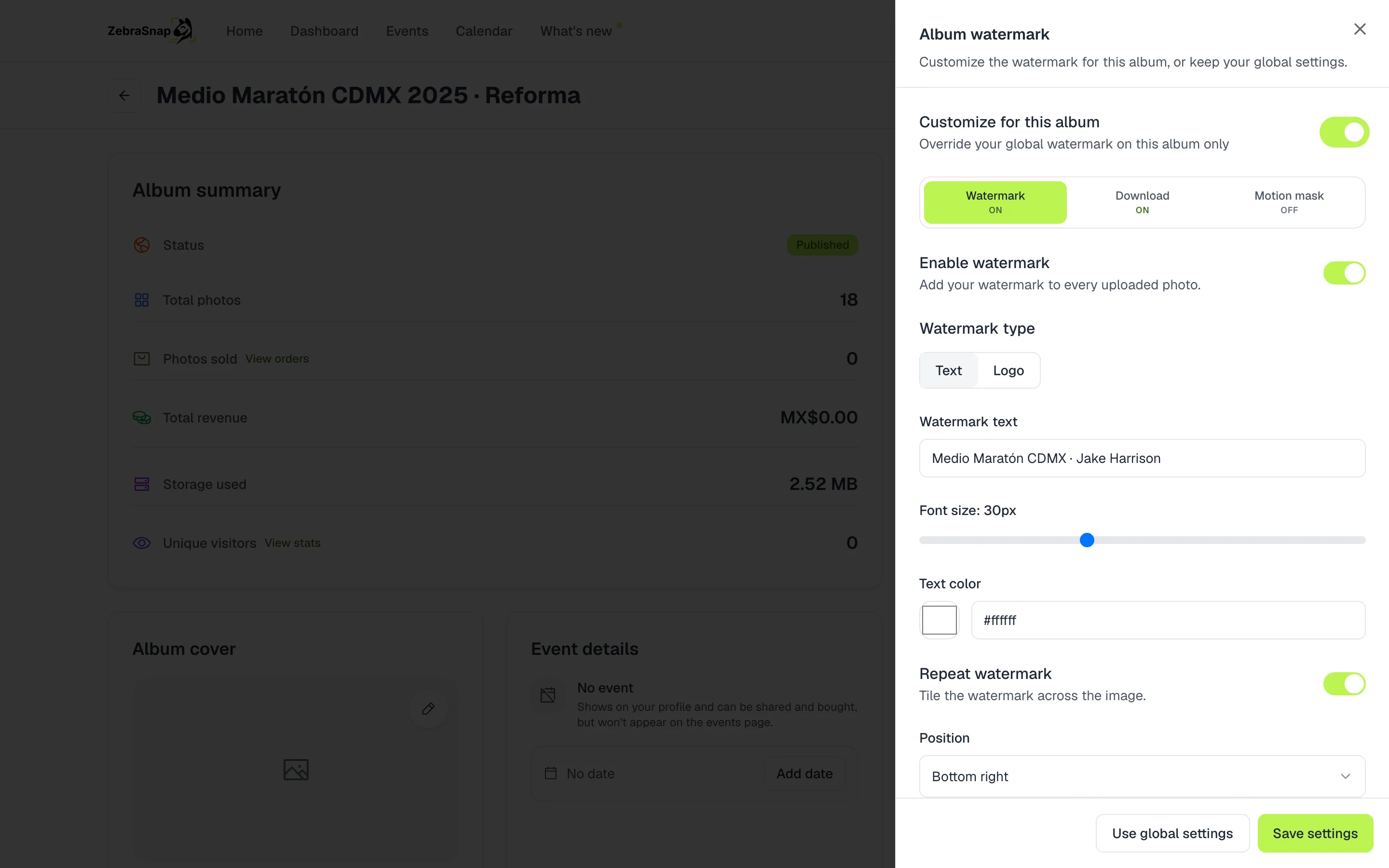Click the Published status badge
This screenshot has height=868, width=1389.
[x=822, y=245]
